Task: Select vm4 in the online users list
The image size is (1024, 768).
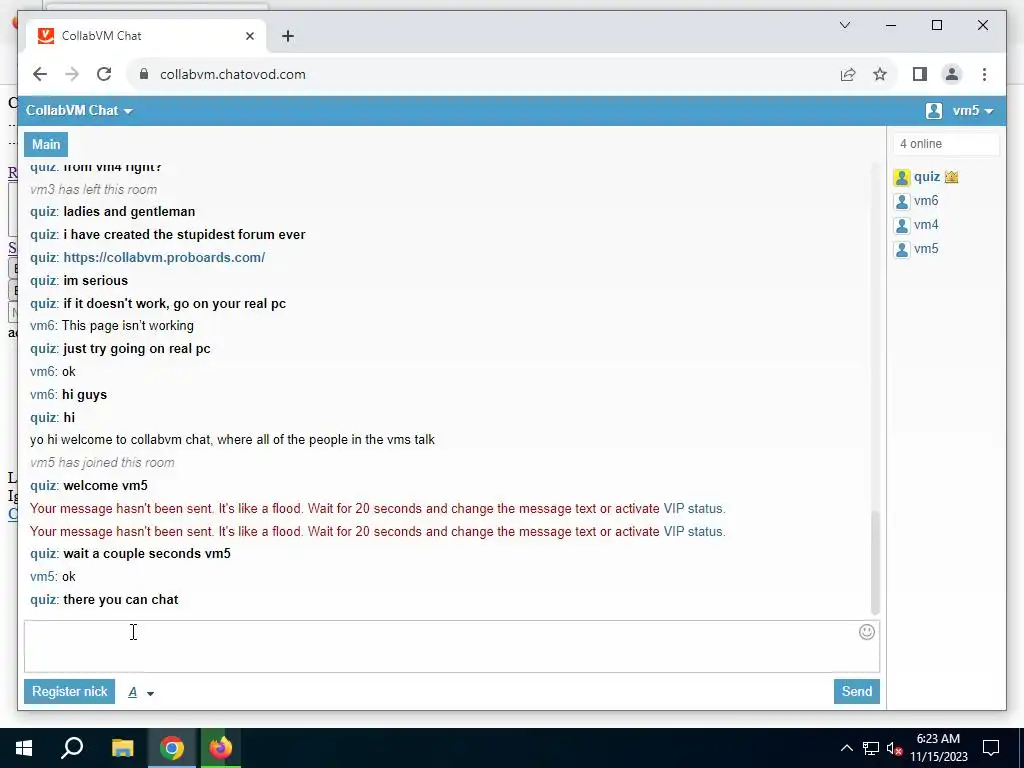Action: point(926,225)
